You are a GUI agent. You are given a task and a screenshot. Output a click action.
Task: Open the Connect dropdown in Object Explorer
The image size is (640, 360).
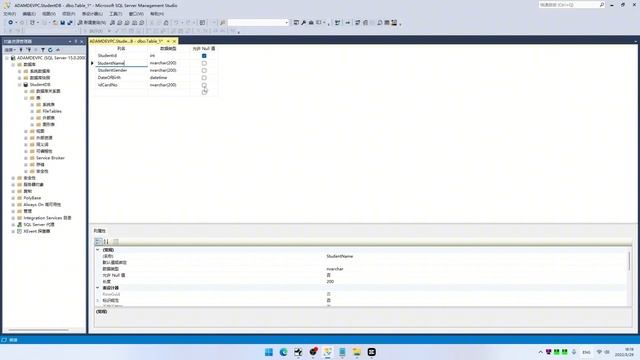coord(10,50)
